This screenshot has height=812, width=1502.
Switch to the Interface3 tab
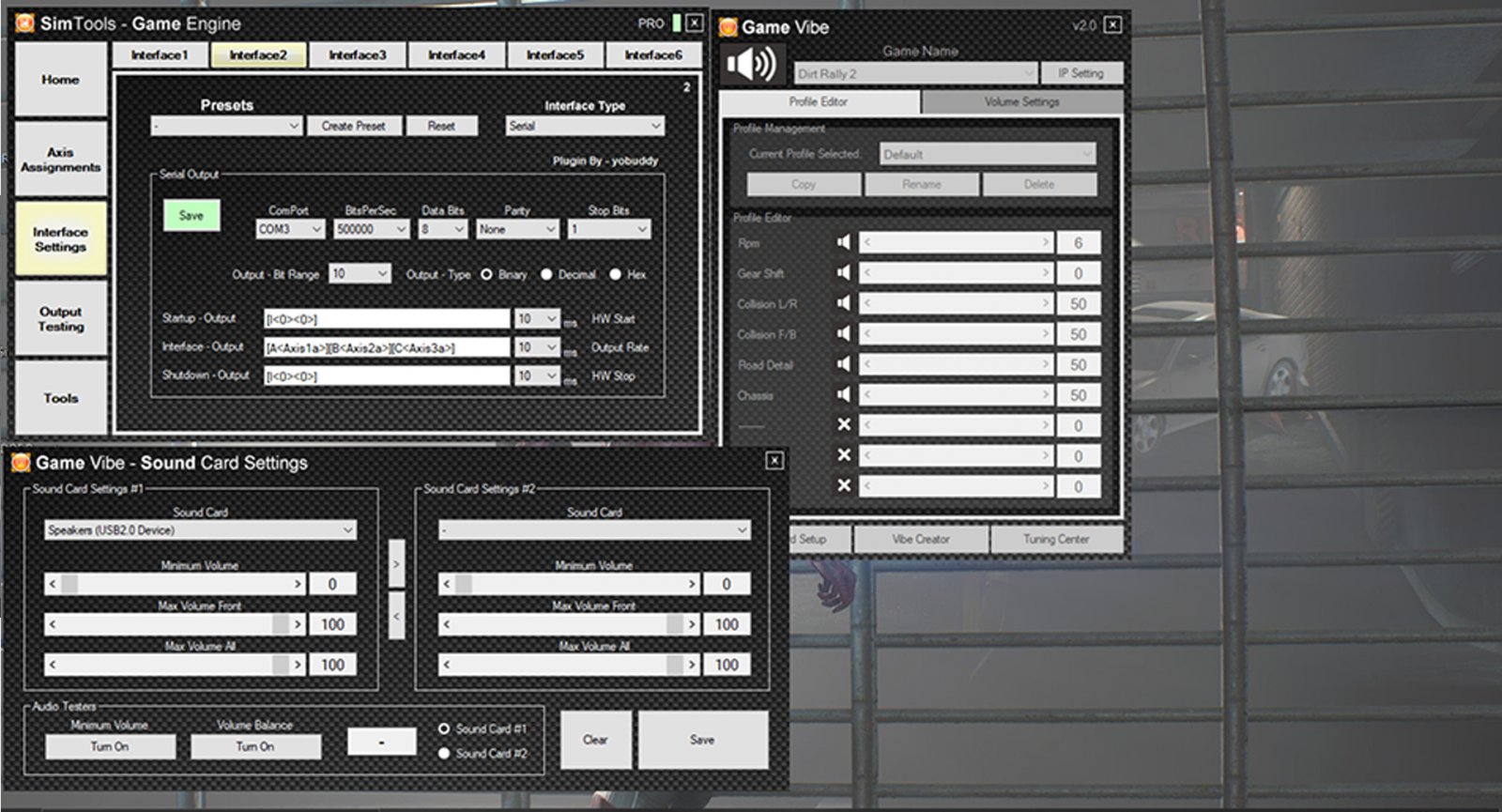(357, 55)
